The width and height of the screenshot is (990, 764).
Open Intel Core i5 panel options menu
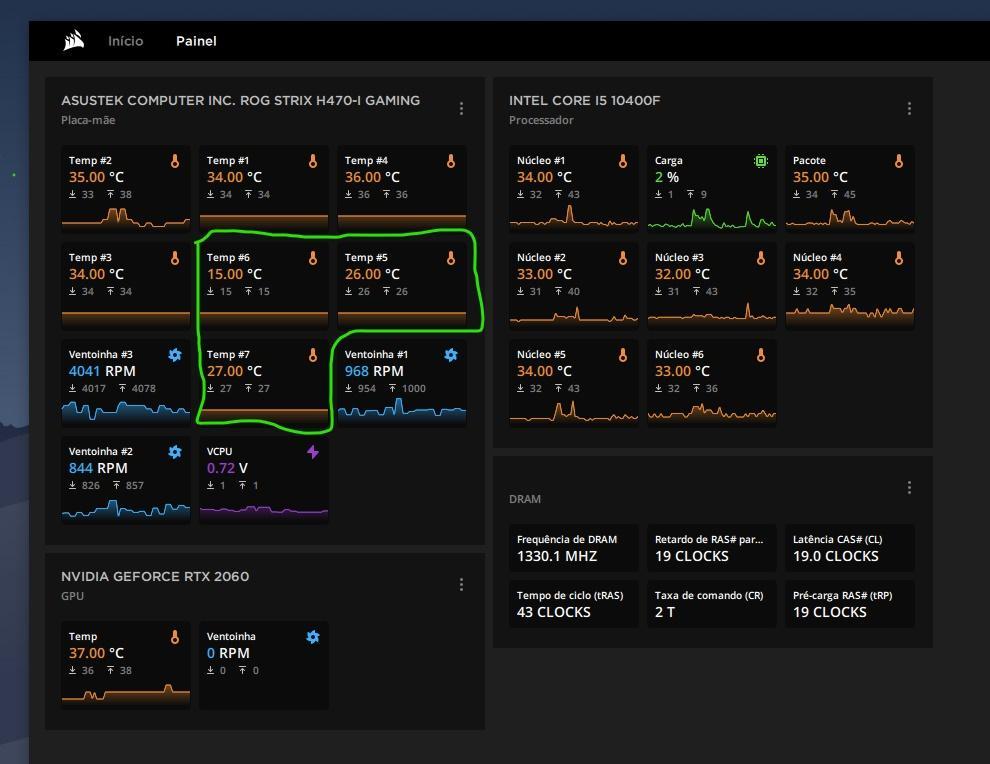[909, 109]
